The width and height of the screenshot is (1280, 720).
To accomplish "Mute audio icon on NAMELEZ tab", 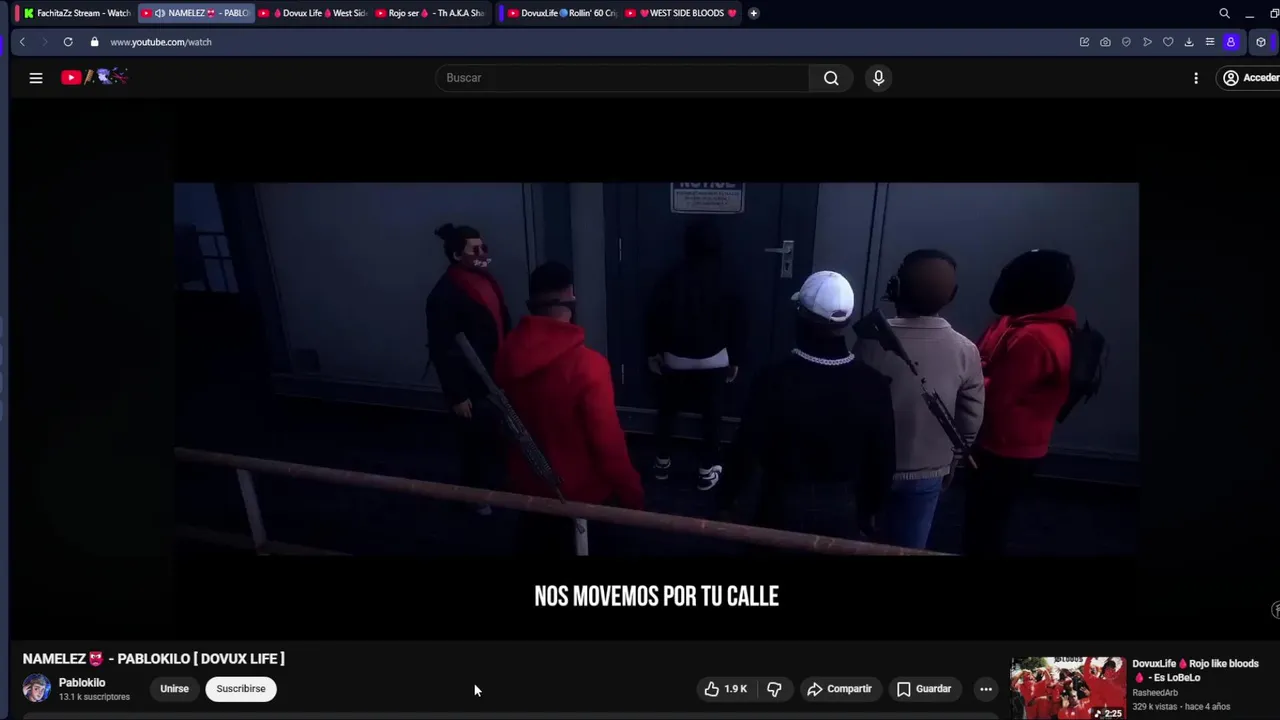I will [160, 13].
